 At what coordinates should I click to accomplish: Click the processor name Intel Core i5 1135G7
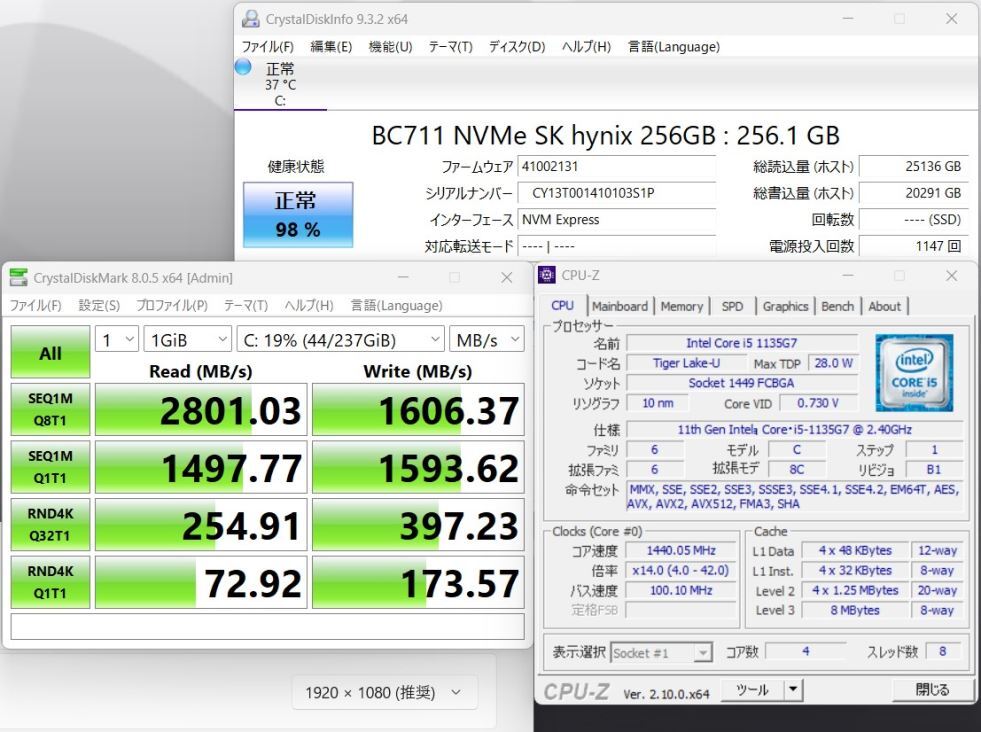[x=741, y=343]
